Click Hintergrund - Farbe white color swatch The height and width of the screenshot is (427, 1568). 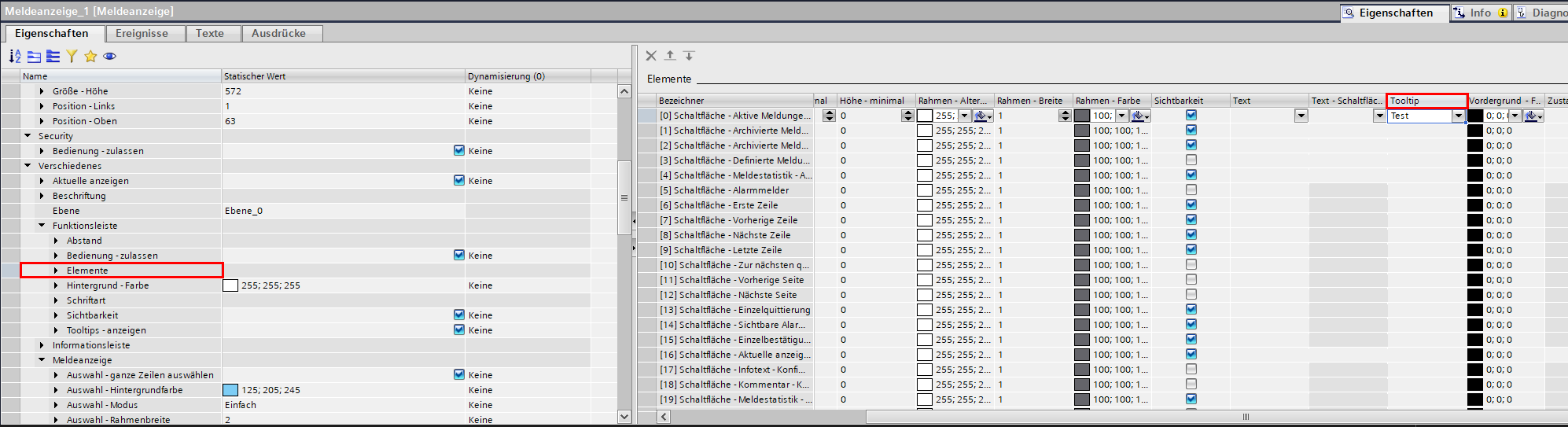click(x=230, y=285)
